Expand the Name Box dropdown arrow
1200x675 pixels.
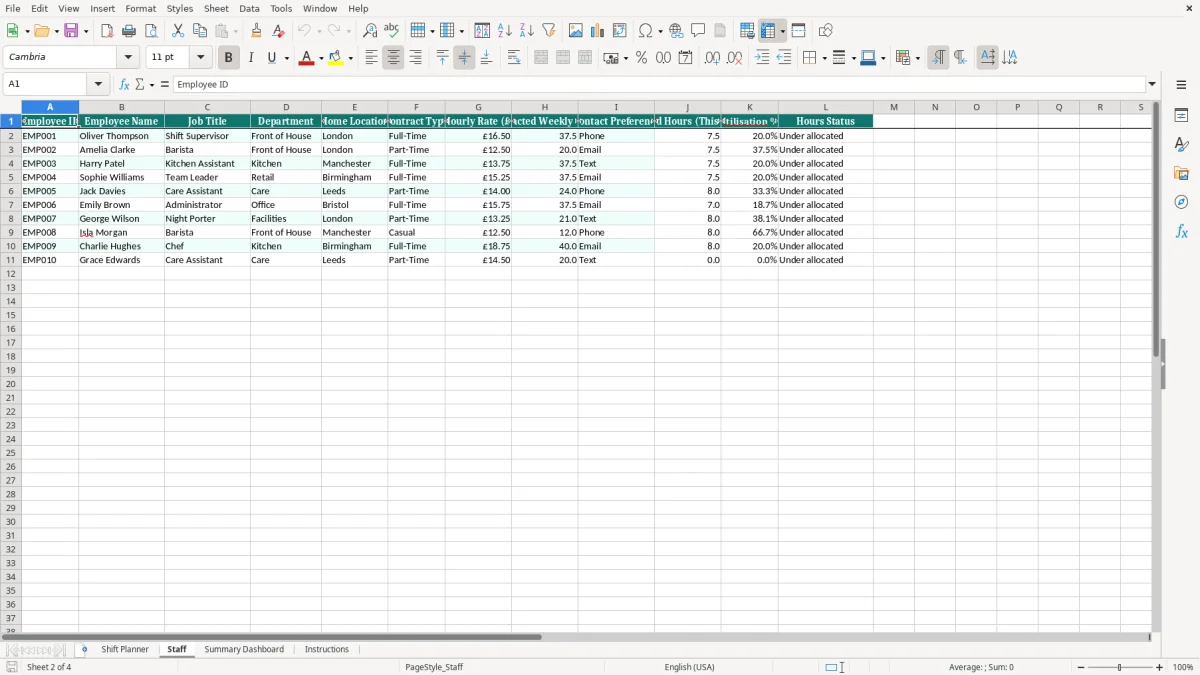[x=98, y=85]
